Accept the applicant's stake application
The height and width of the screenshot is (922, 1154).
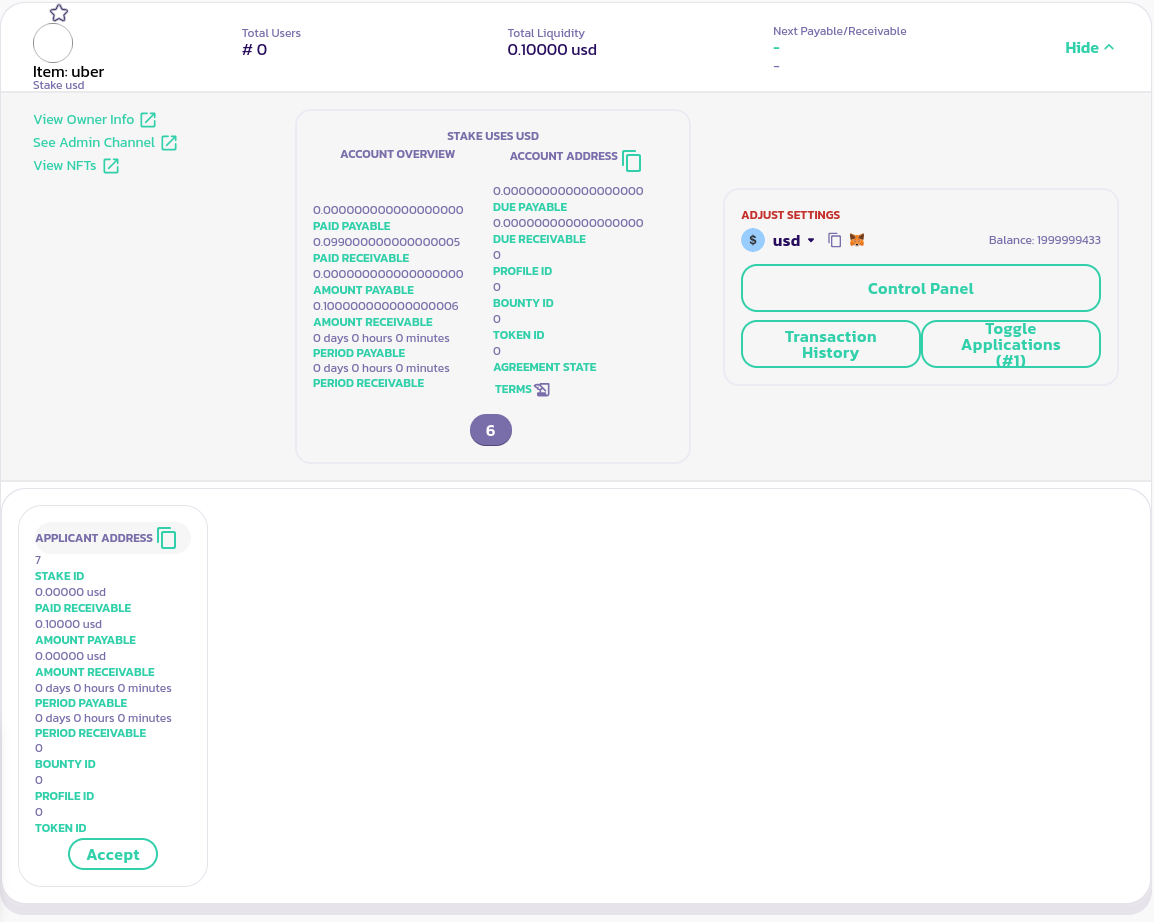pos(113,854)
